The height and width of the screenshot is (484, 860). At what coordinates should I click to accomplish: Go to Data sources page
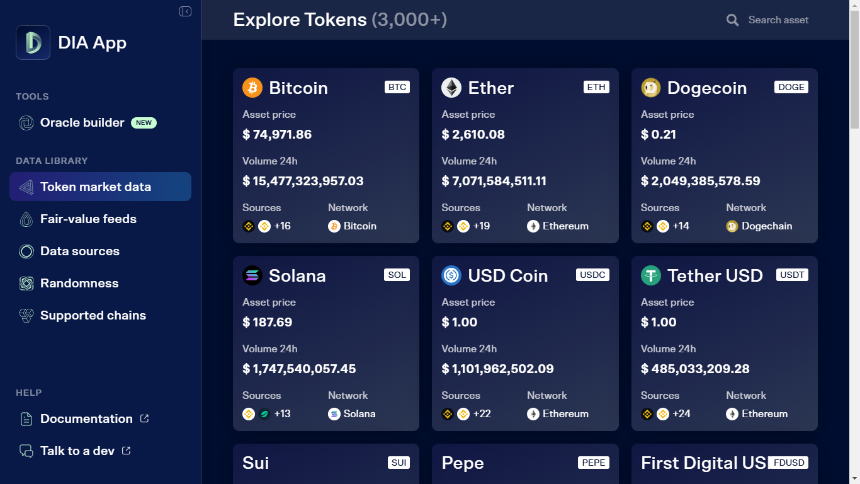point(80,251)
